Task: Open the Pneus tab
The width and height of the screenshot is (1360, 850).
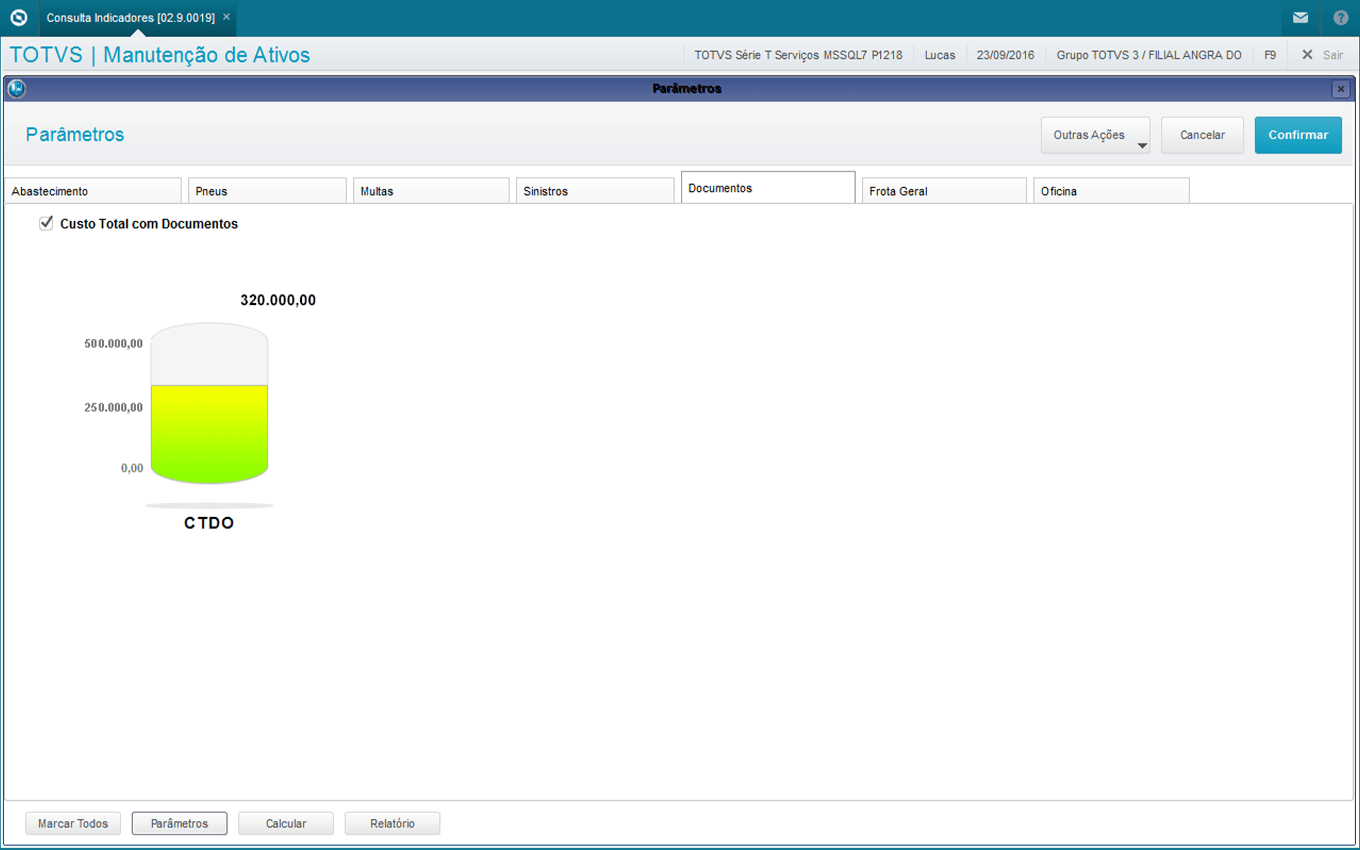Action: 267,191
